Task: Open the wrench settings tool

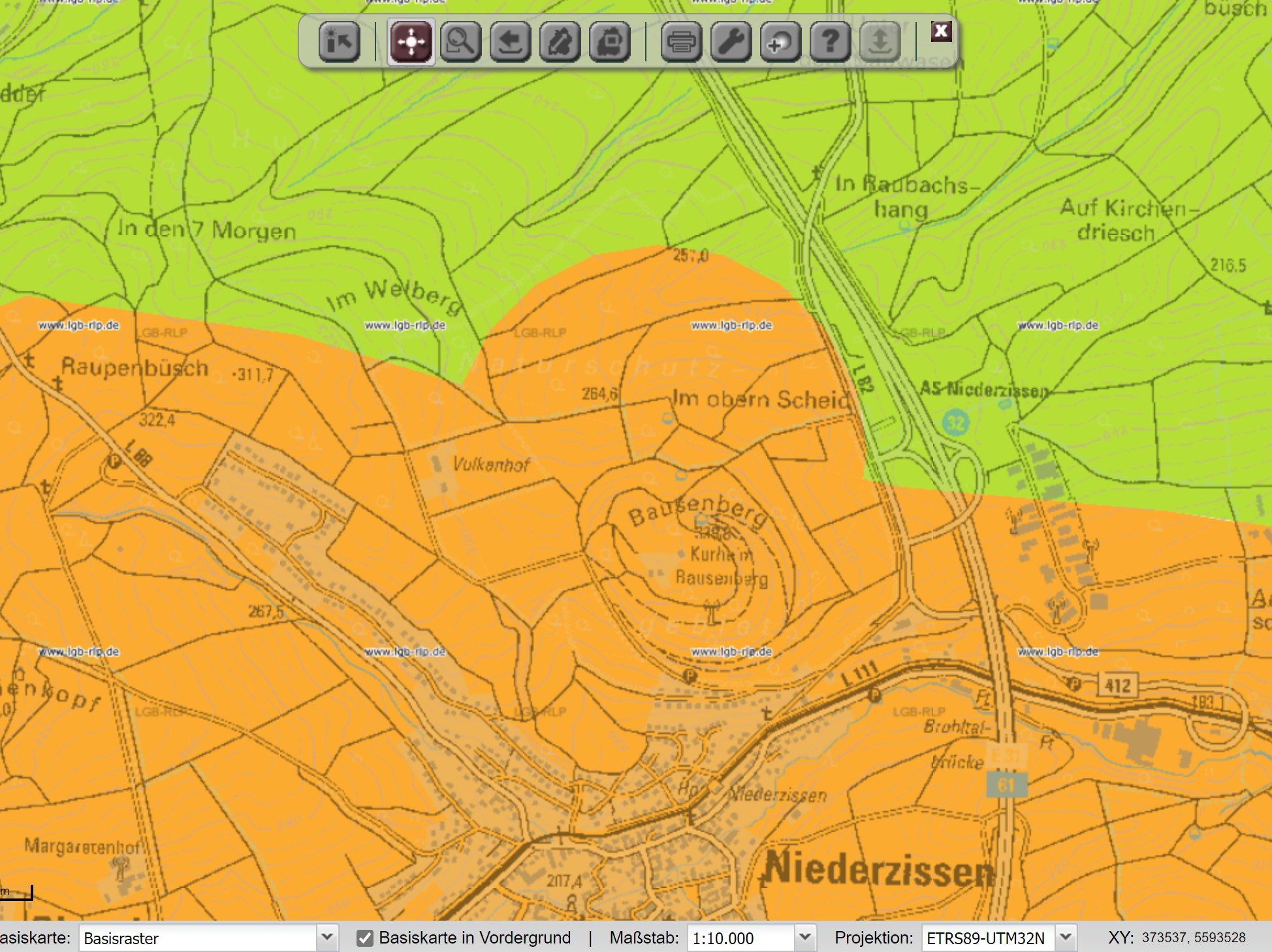Action: click(731, 42)
